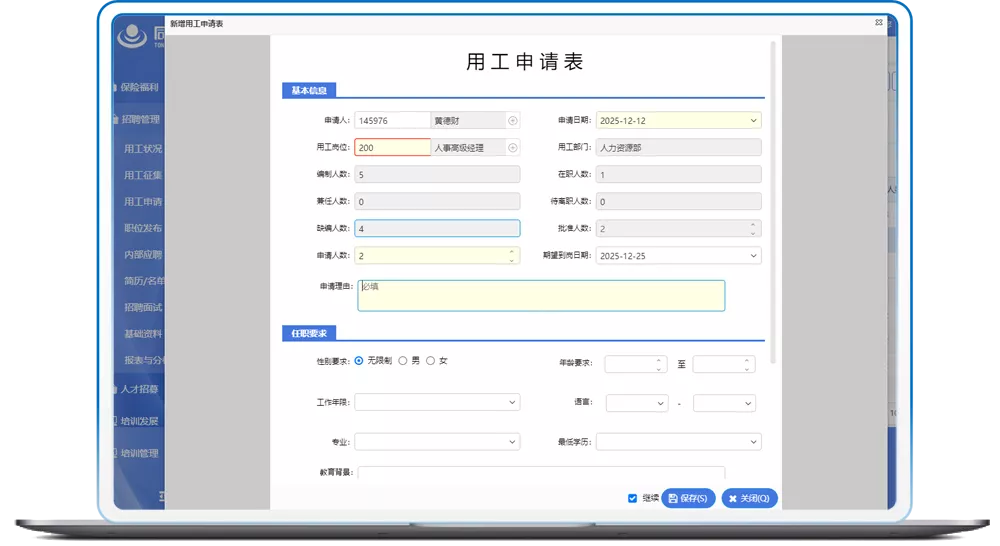
Task: Click the 教育背景 text field
Action: coord(541,473)
